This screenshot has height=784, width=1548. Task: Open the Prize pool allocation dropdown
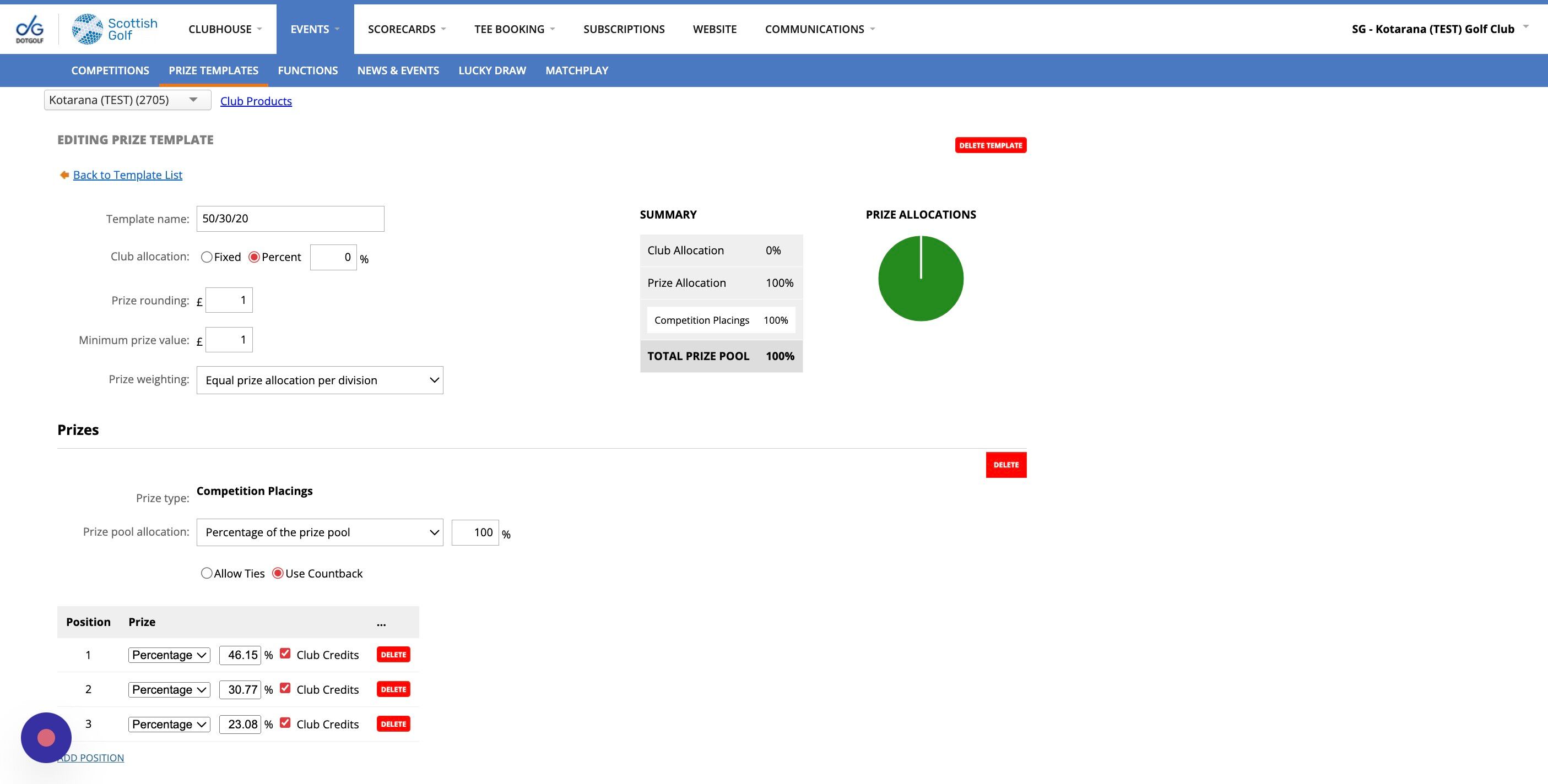320,532
